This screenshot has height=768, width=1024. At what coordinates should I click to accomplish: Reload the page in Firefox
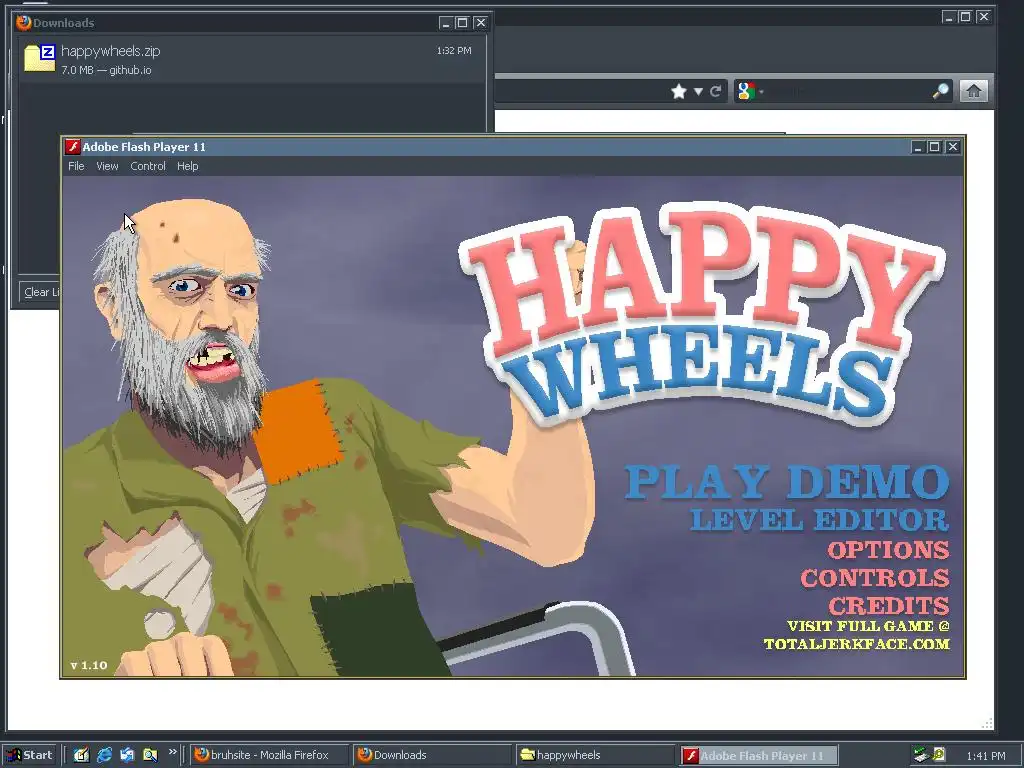(716, 91)
